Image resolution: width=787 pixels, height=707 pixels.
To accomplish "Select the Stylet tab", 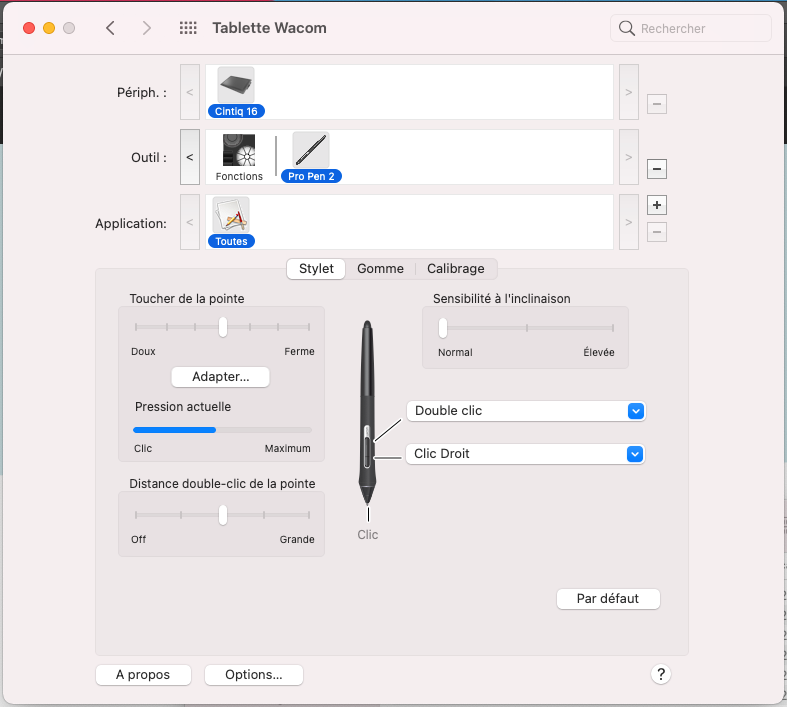I will [316, 268].
